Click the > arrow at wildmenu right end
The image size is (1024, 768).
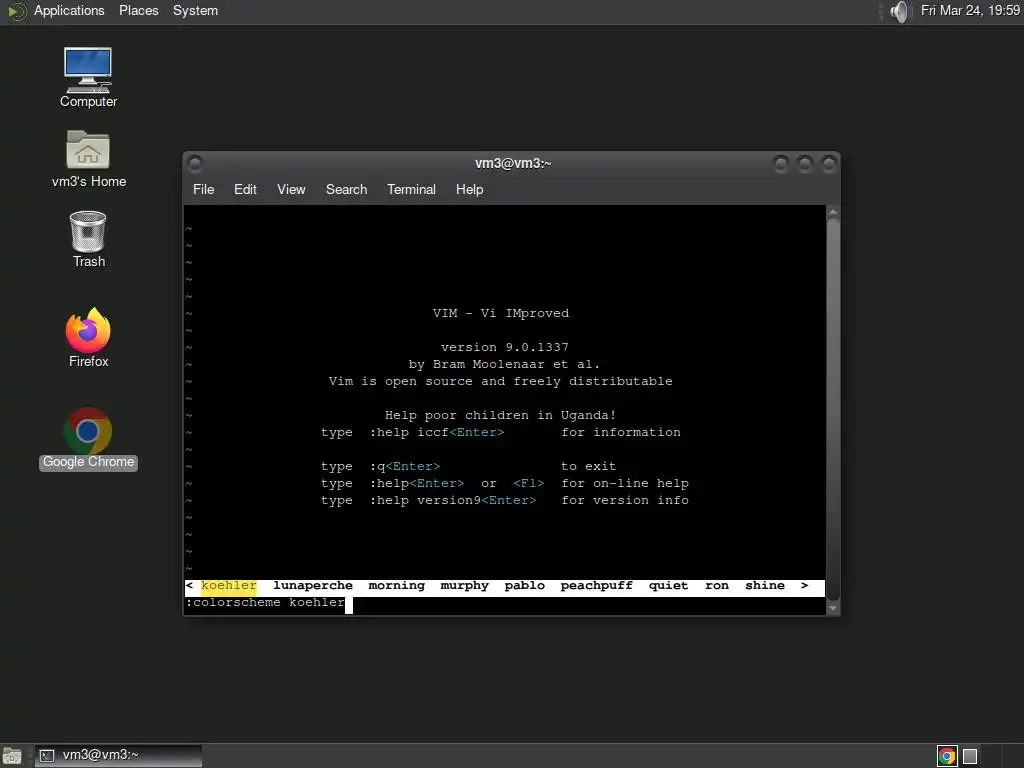click(805, 586)
